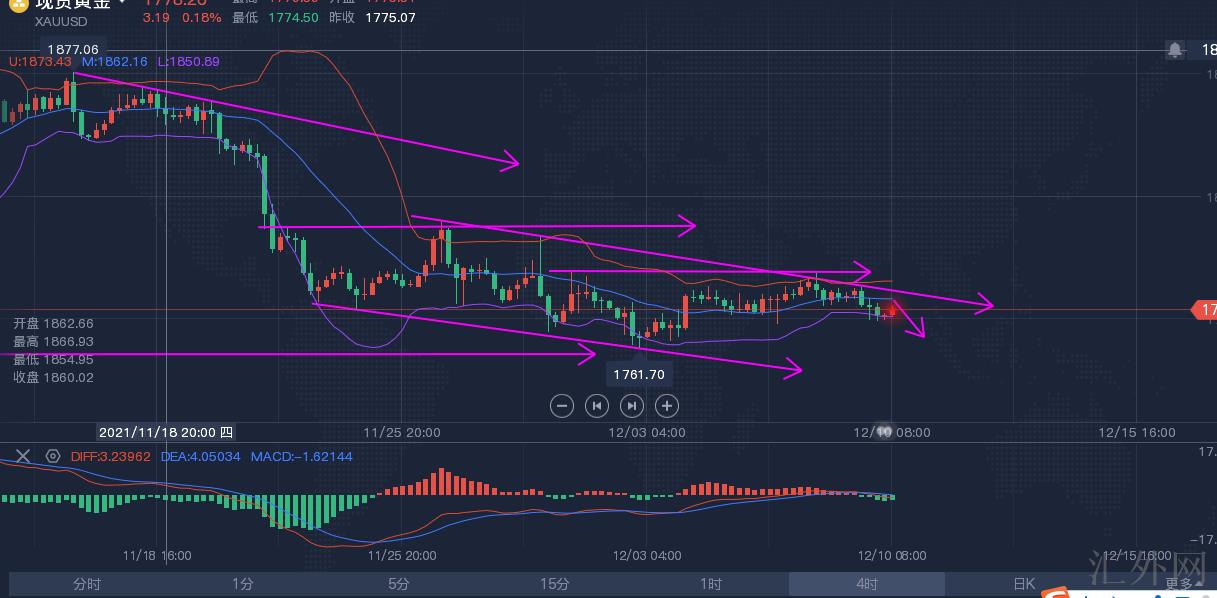Click the price alert bell icon
1217x598 pixels.
tap(1175, 49)
